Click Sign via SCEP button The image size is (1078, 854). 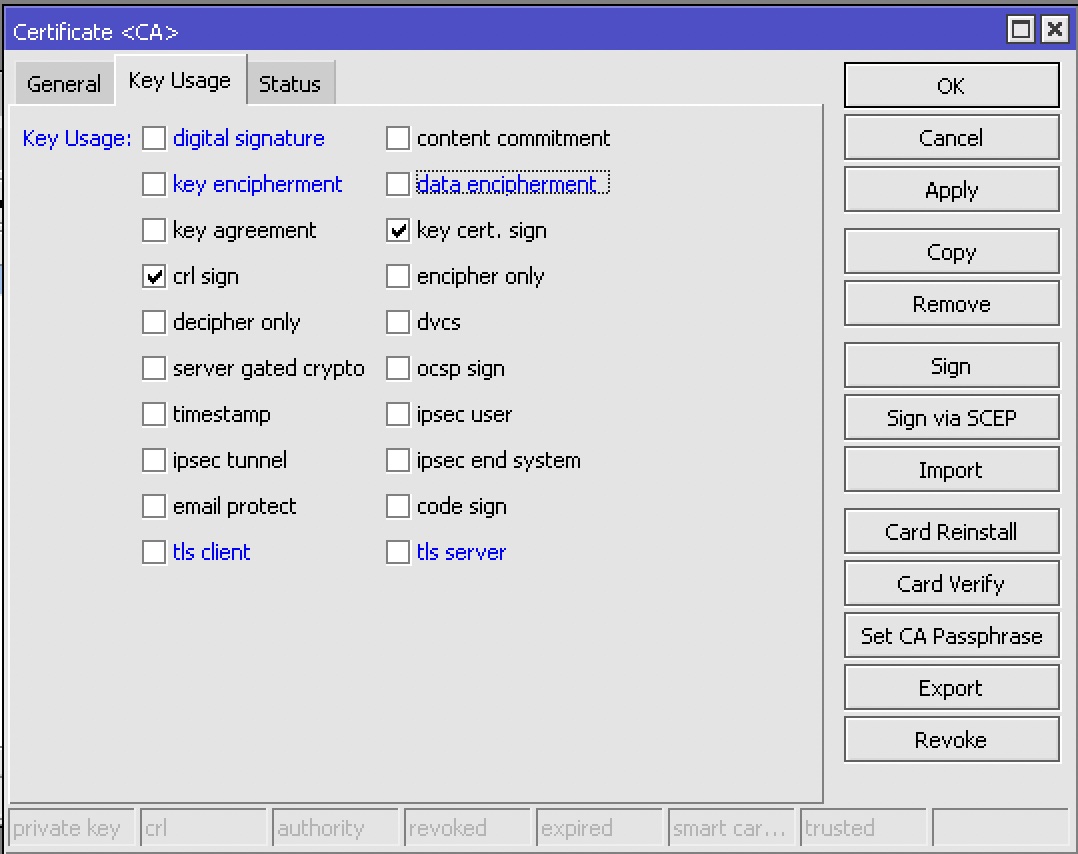951,418
